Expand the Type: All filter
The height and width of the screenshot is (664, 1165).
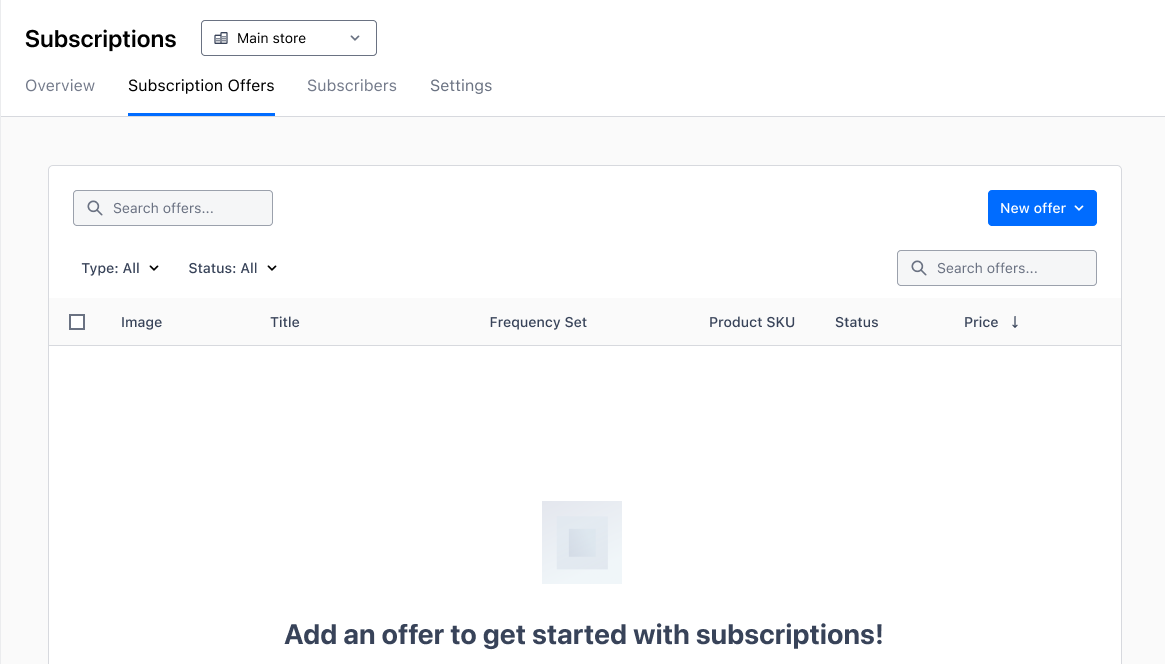[120, 268]
